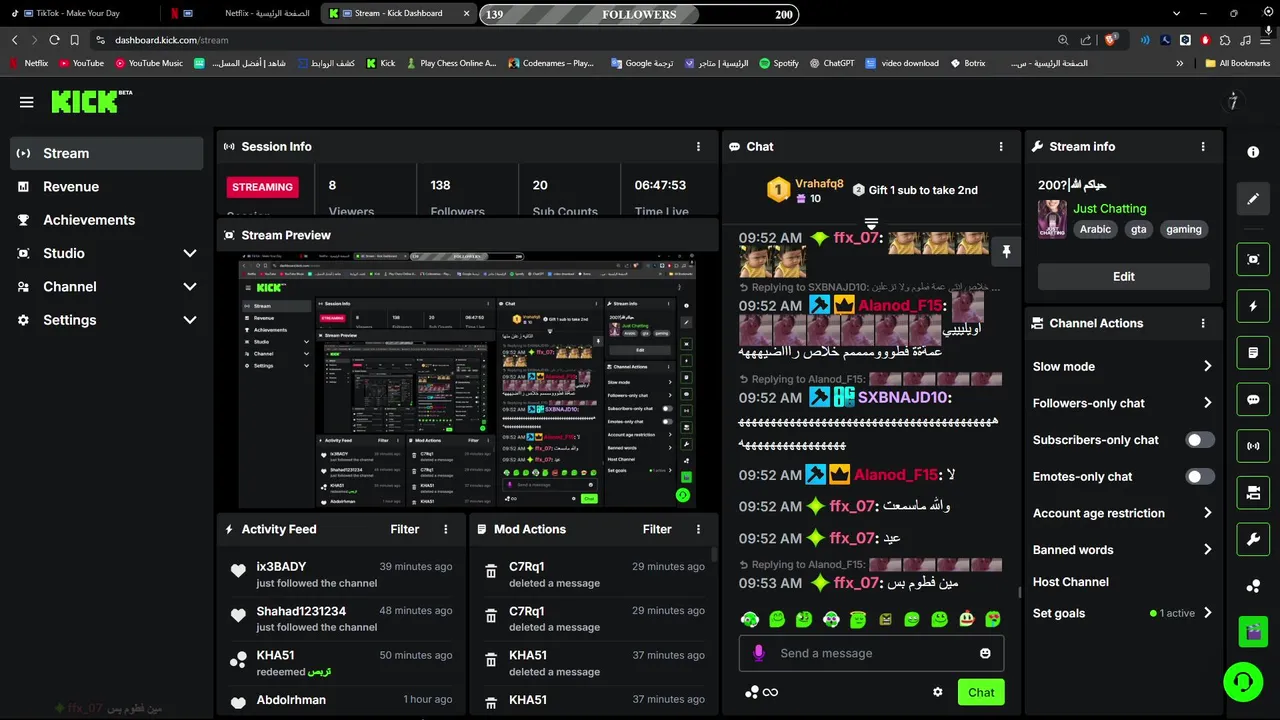This screenshot has height=720, width=1280.
Task: Open the emoji picker smiley in message box
Action: point(985,653)
